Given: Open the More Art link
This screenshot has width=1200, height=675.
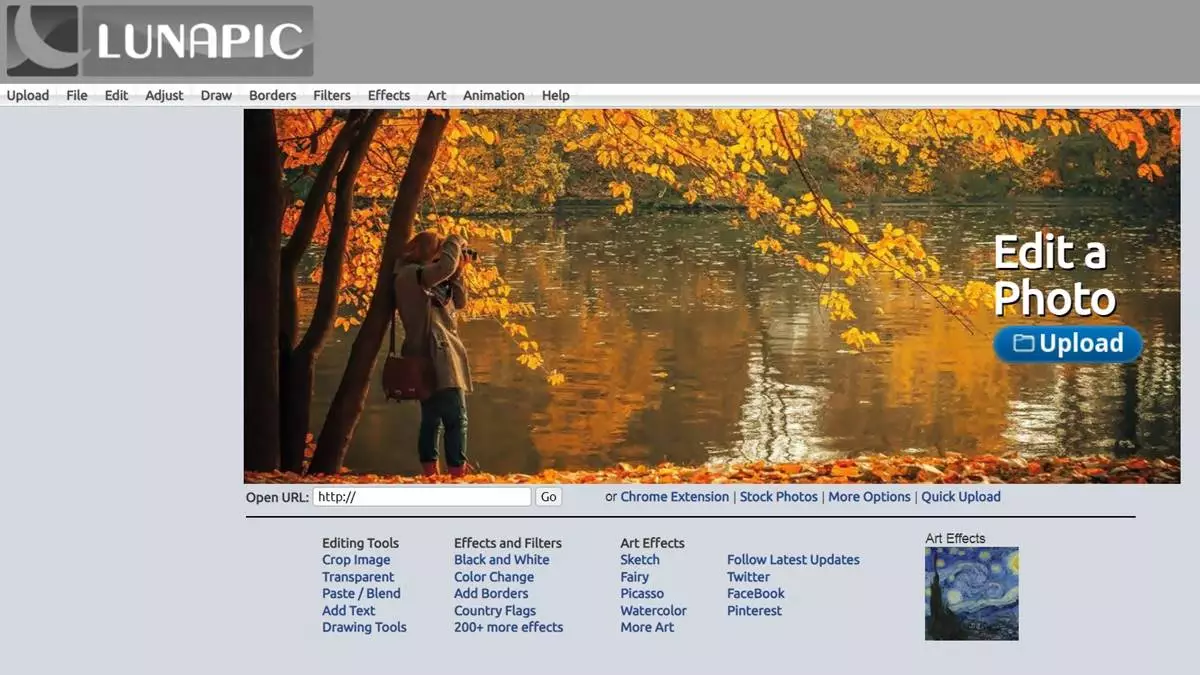Looking at the screenshot, I should [x=647, y=628].
